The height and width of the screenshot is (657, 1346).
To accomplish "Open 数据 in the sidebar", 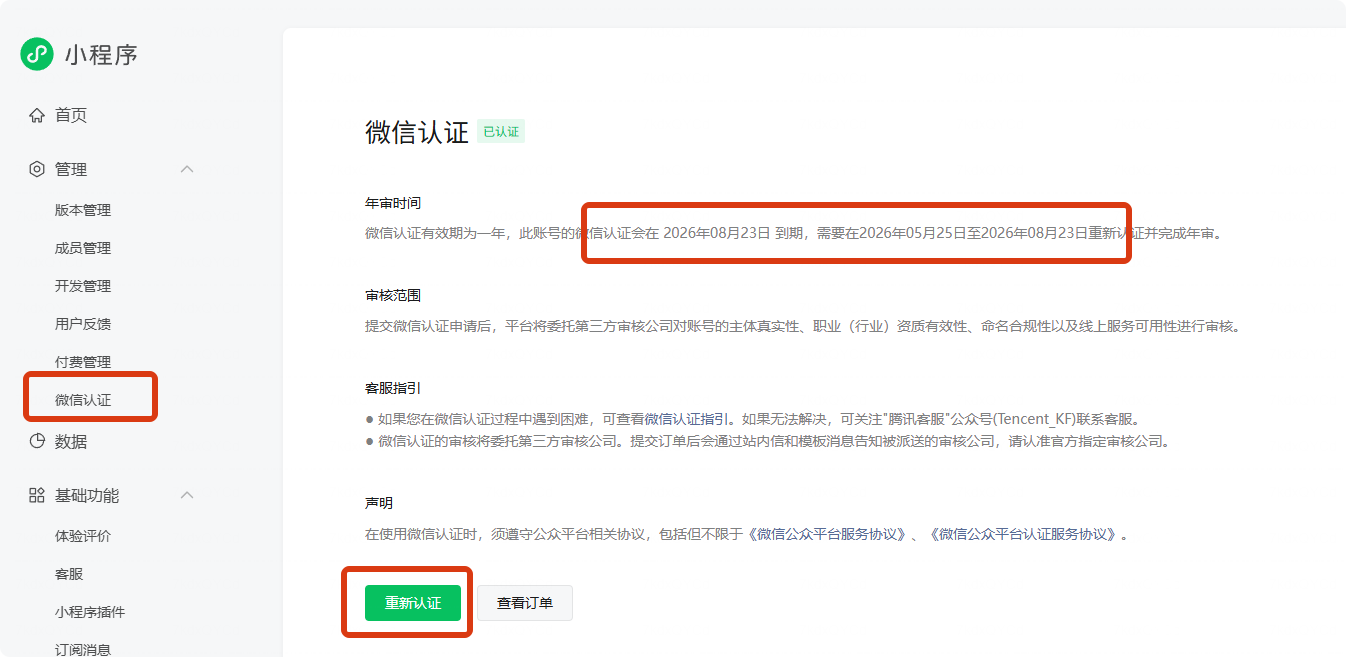I will click(71, 441).
